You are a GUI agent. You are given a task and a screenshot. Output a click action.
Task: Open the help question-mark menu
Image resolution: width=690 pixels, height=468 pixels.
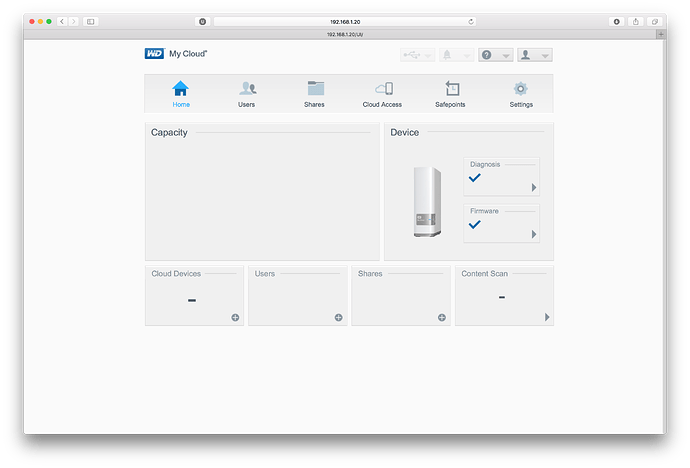495,55
